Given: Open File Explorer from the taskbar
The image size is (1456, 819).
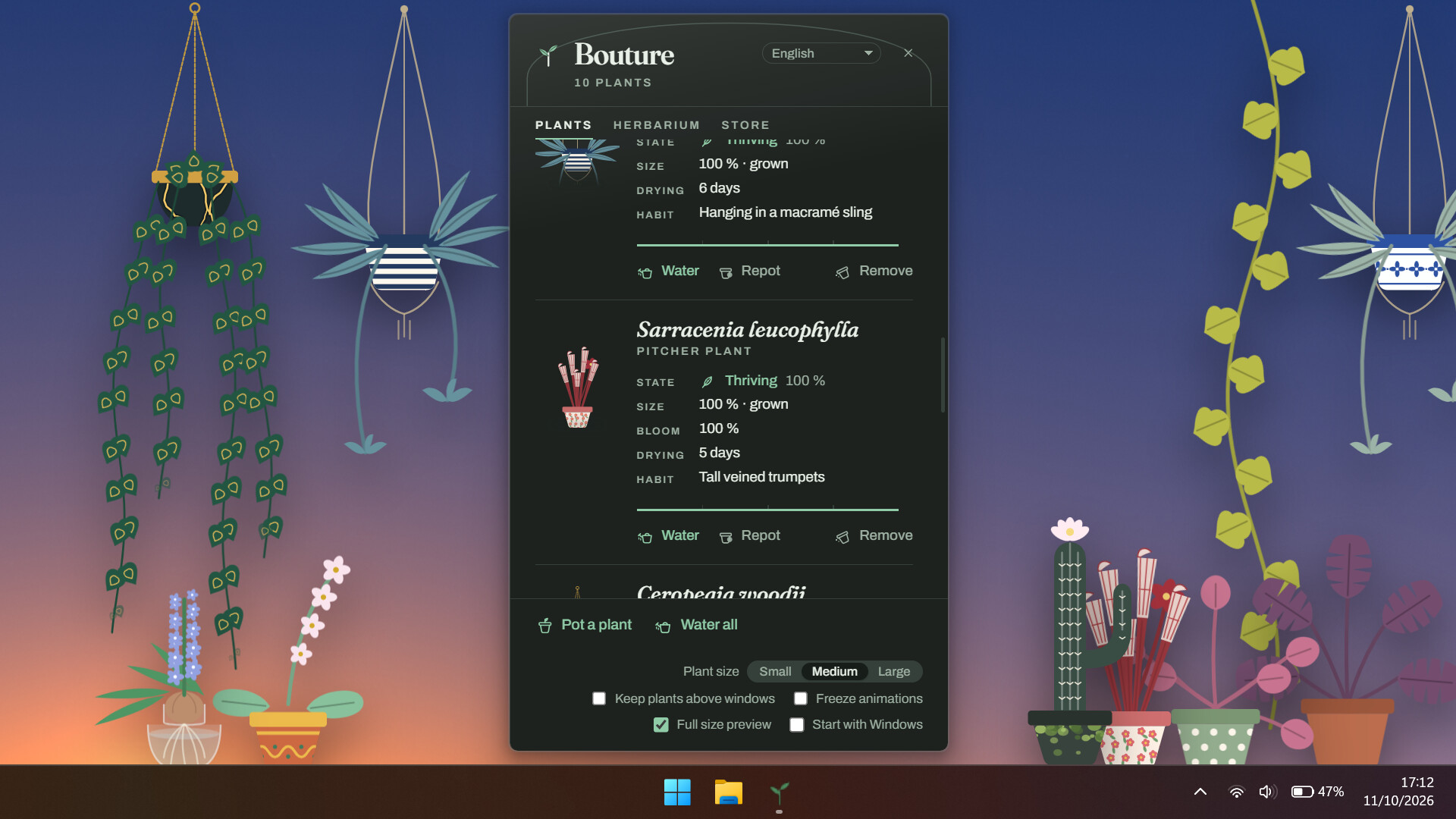Looking at the screenshot, I should coord(728,792).
